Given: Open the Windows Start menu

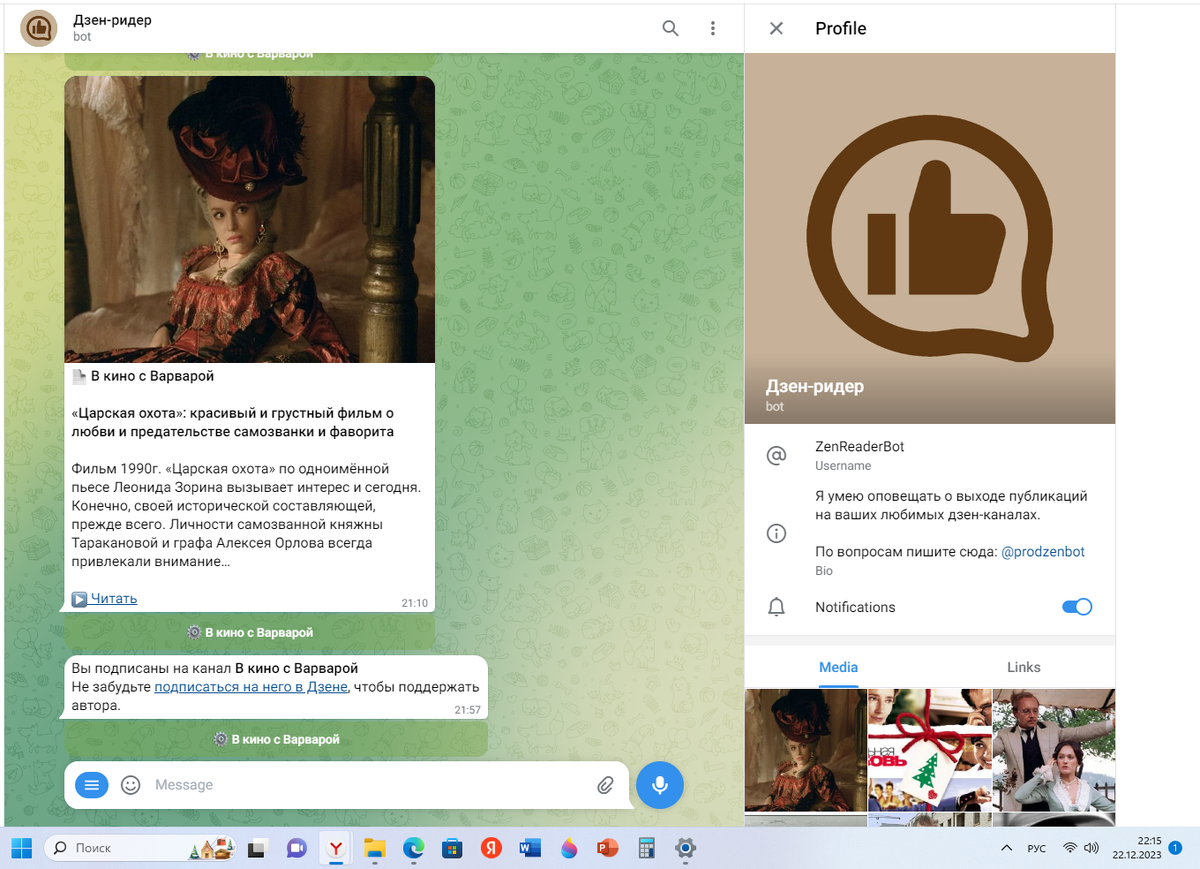Looking at the screenshot, I should pos(22,848).
